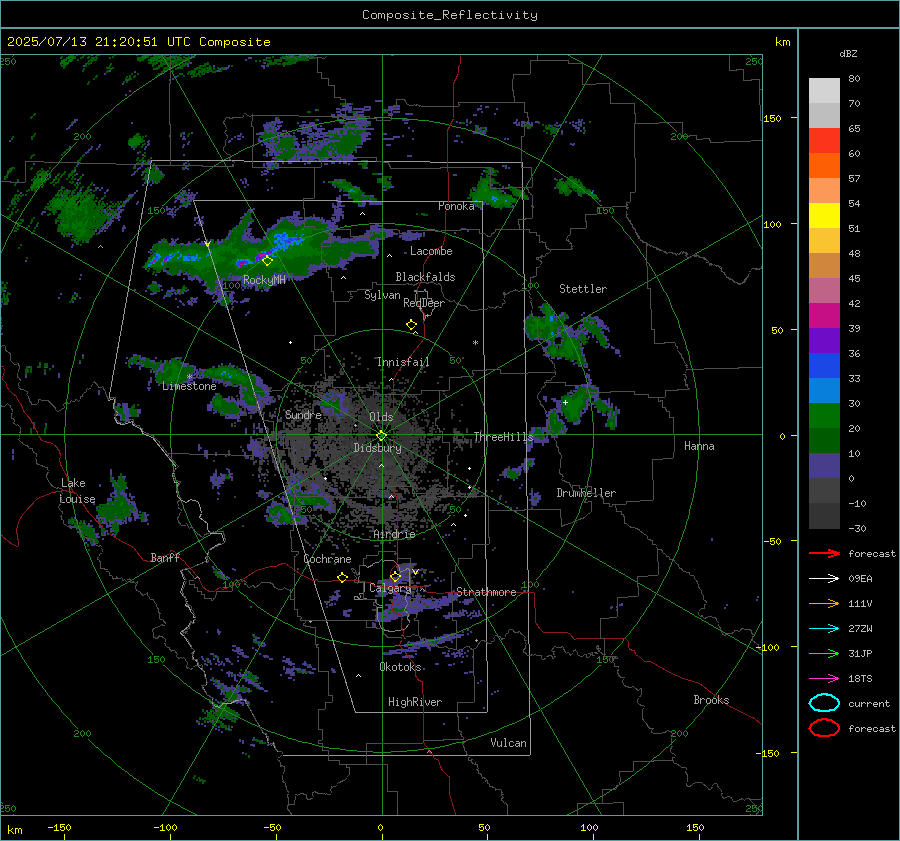Pick the green swatch between 30 and 20 dBZ
900x841 pixels.
tap(824, 416)
